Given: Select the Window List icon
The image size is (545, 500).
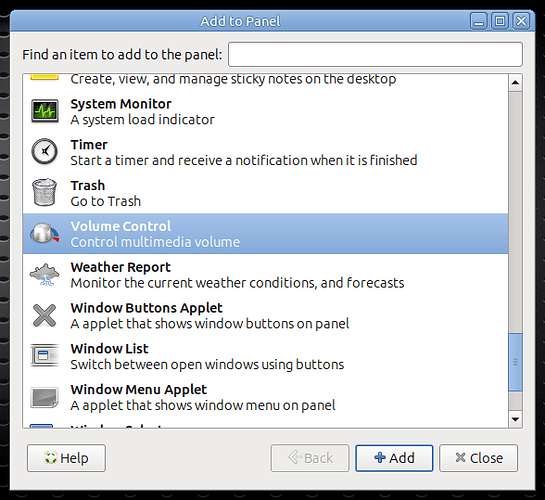Looking at the screenshot, I should [44, 355].
